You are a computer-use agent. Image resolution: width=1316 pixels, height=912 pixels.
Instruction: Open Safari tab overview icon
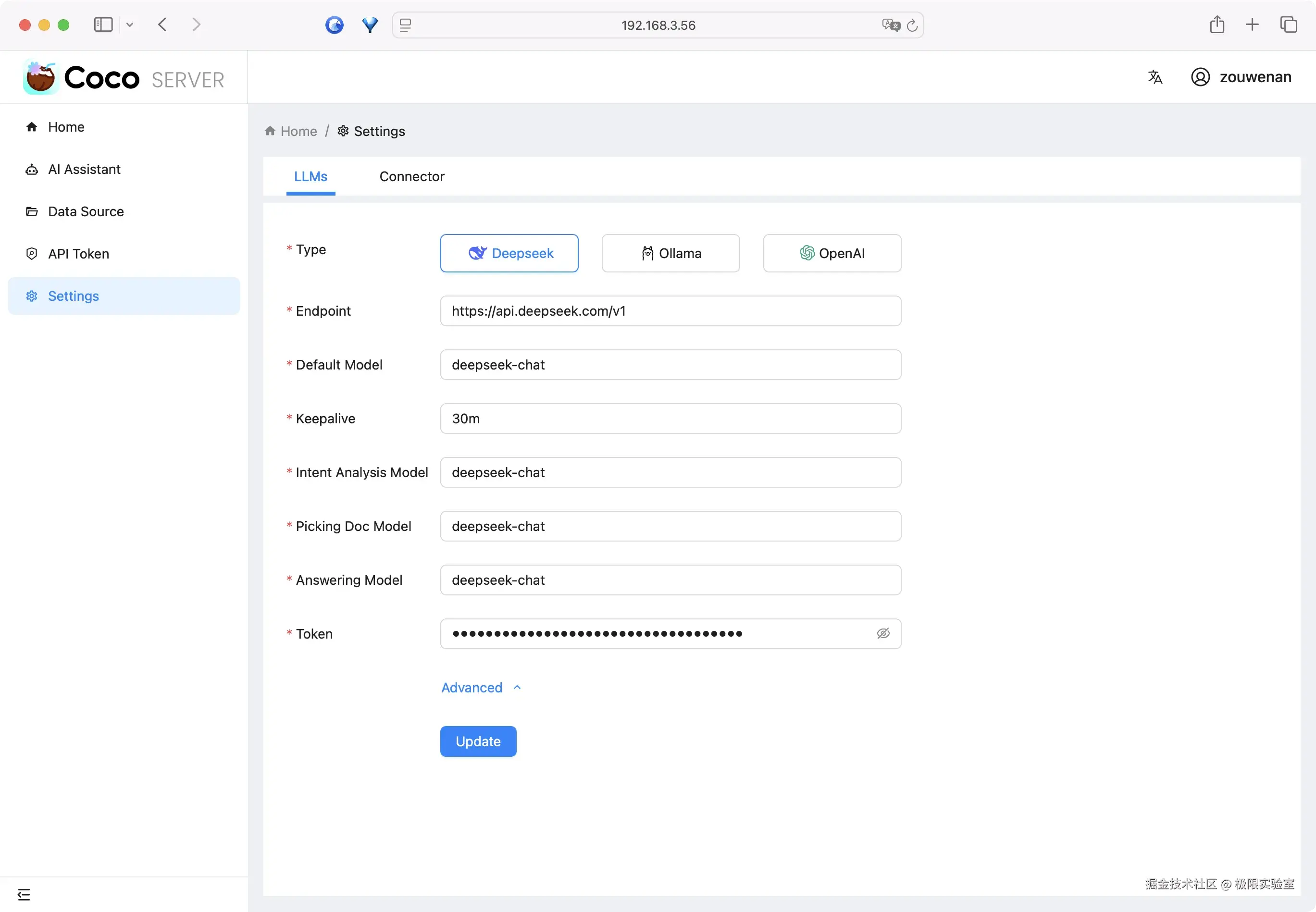(1288, 25)
